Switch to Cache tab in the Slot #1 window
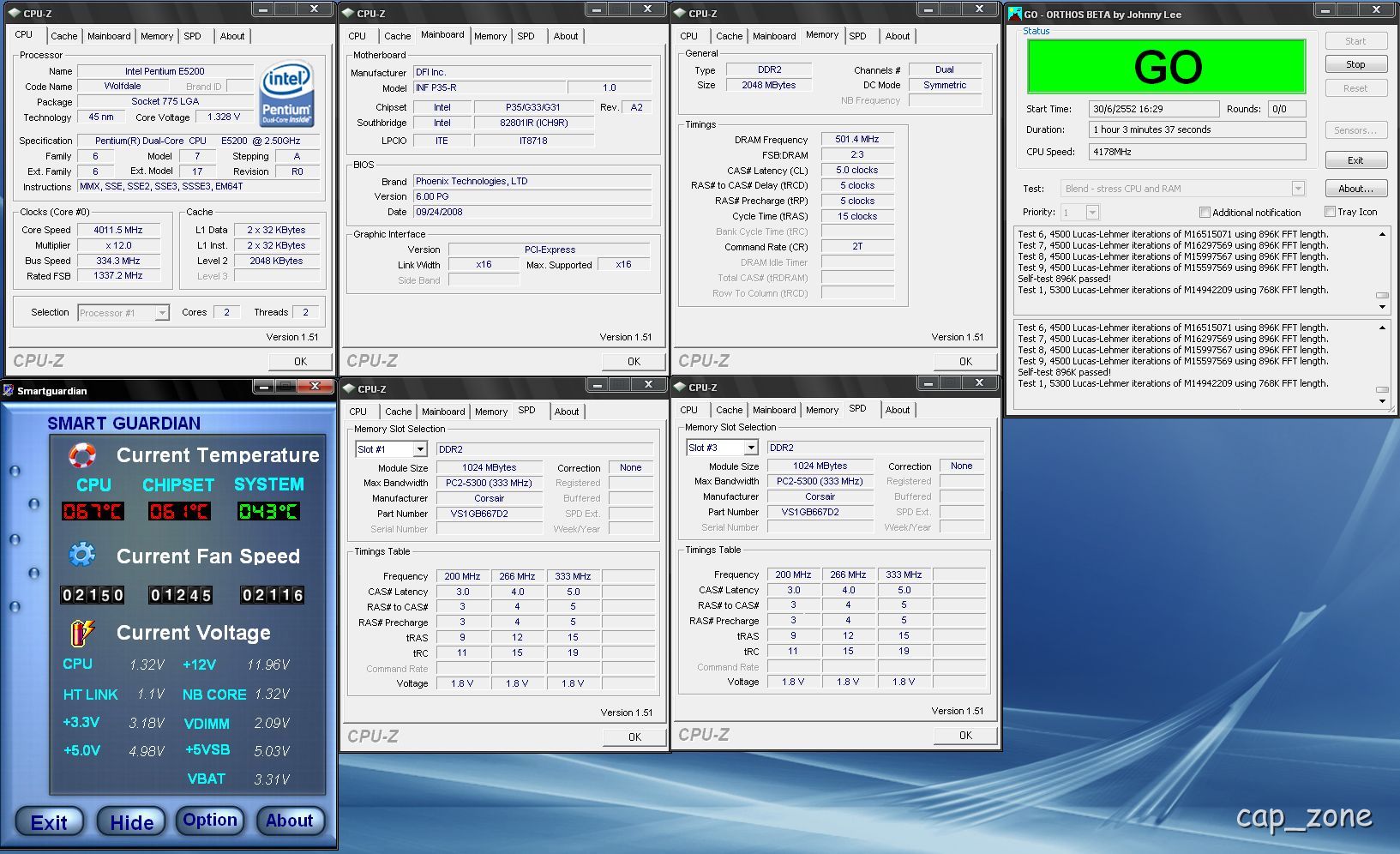This screenshot has height=854, width=1400. tap(398, 412)
